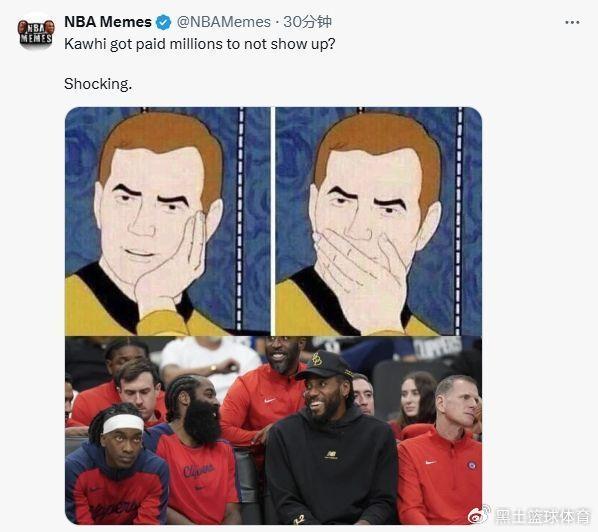This screenshot has width=598, height=532.
Task: Open the NBA Memes display name
Action: click(108, 22)
